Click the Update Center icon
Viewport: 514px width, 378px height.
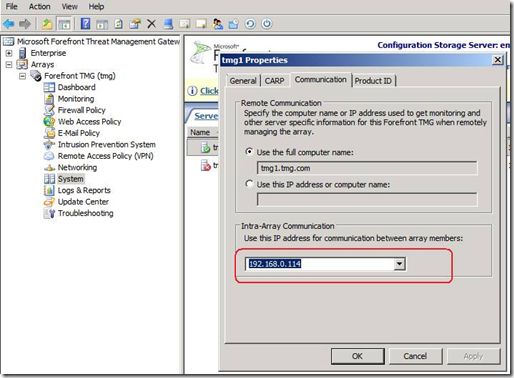click(x=49, y=202)
